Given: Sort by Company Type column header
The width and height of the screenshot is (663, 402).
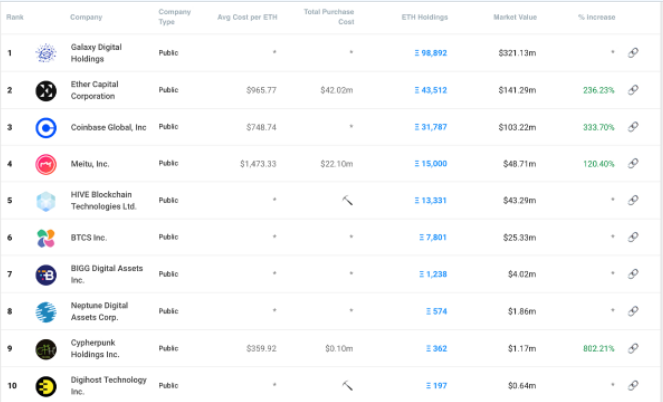Looking at the screenshot, I should (x=175, y=17).
